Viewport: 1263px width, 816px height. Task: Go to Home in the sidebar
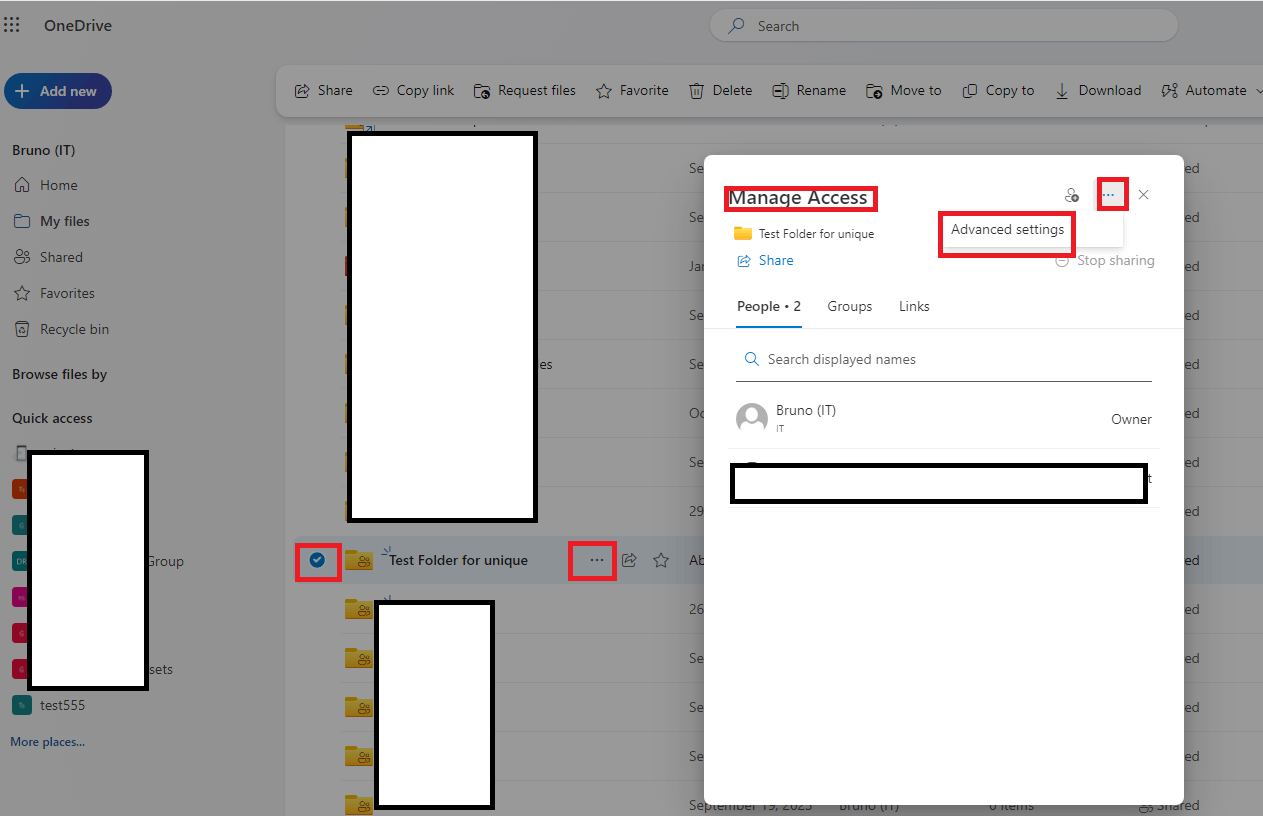[47, 185]
